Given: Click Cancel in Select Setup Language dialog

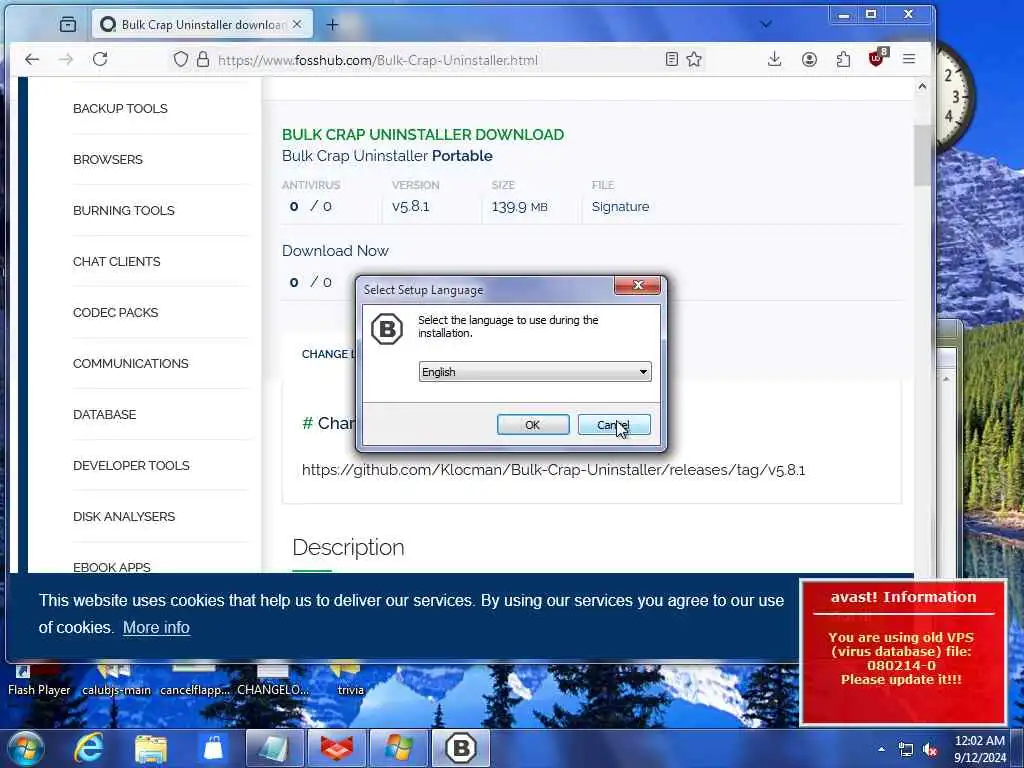Looking at the screenshot, I should (x=614, y=424).
